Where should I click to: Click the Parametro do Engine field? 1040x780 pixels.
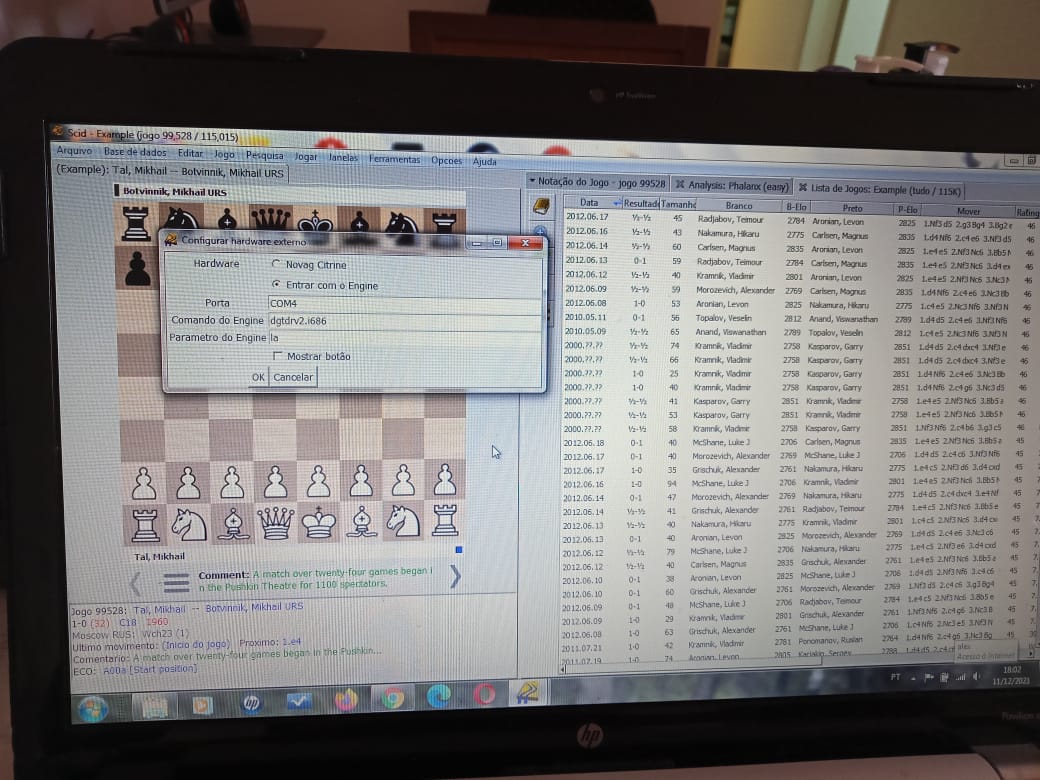click(405, 338)
